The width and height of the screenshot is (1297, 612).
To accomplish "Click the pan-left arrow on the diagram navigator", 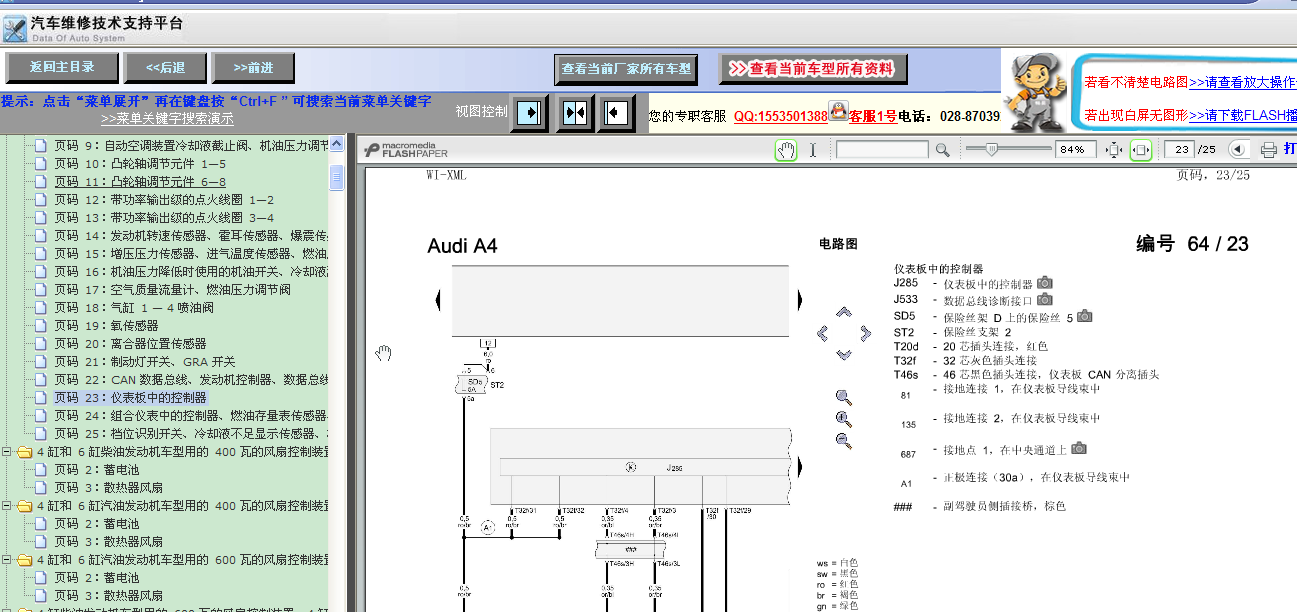I will tap(823, 333).
